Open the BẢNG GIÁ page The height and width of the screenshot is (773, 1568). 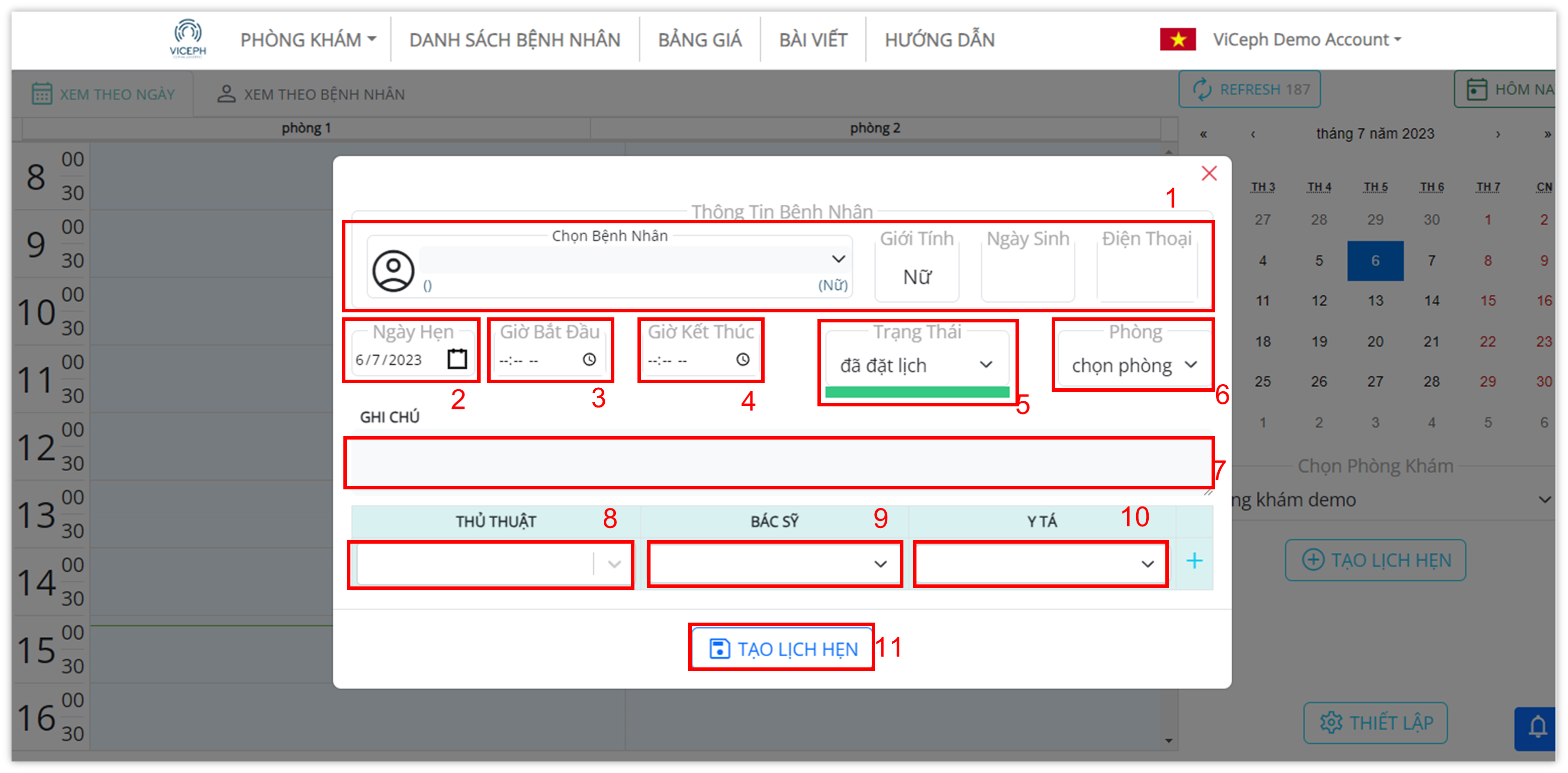pyautogui.click(x=699, y=40)
